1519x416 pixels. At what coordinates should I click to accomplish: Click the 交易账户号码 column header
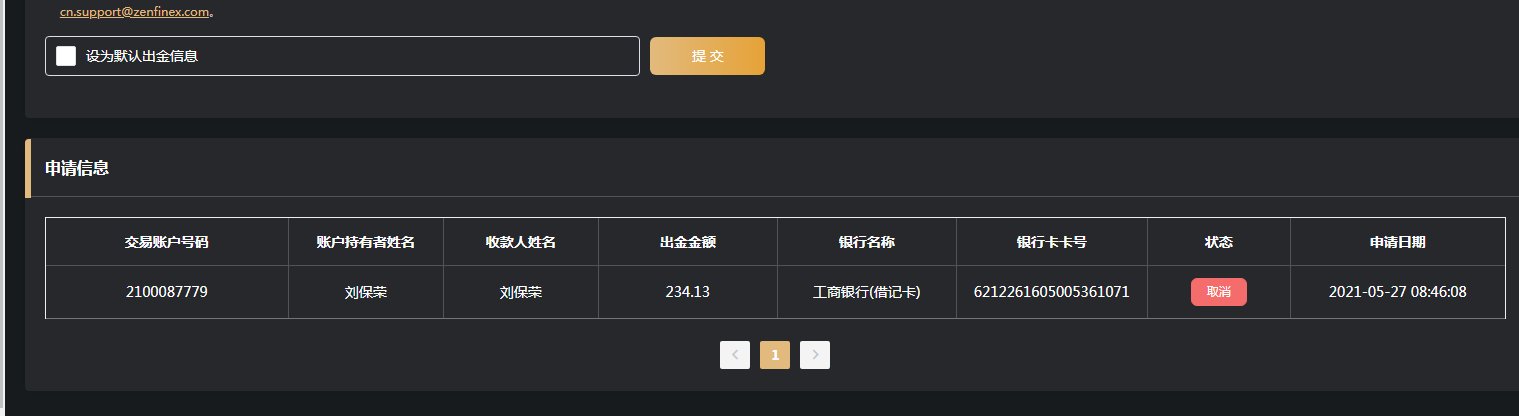coord(167,242)
